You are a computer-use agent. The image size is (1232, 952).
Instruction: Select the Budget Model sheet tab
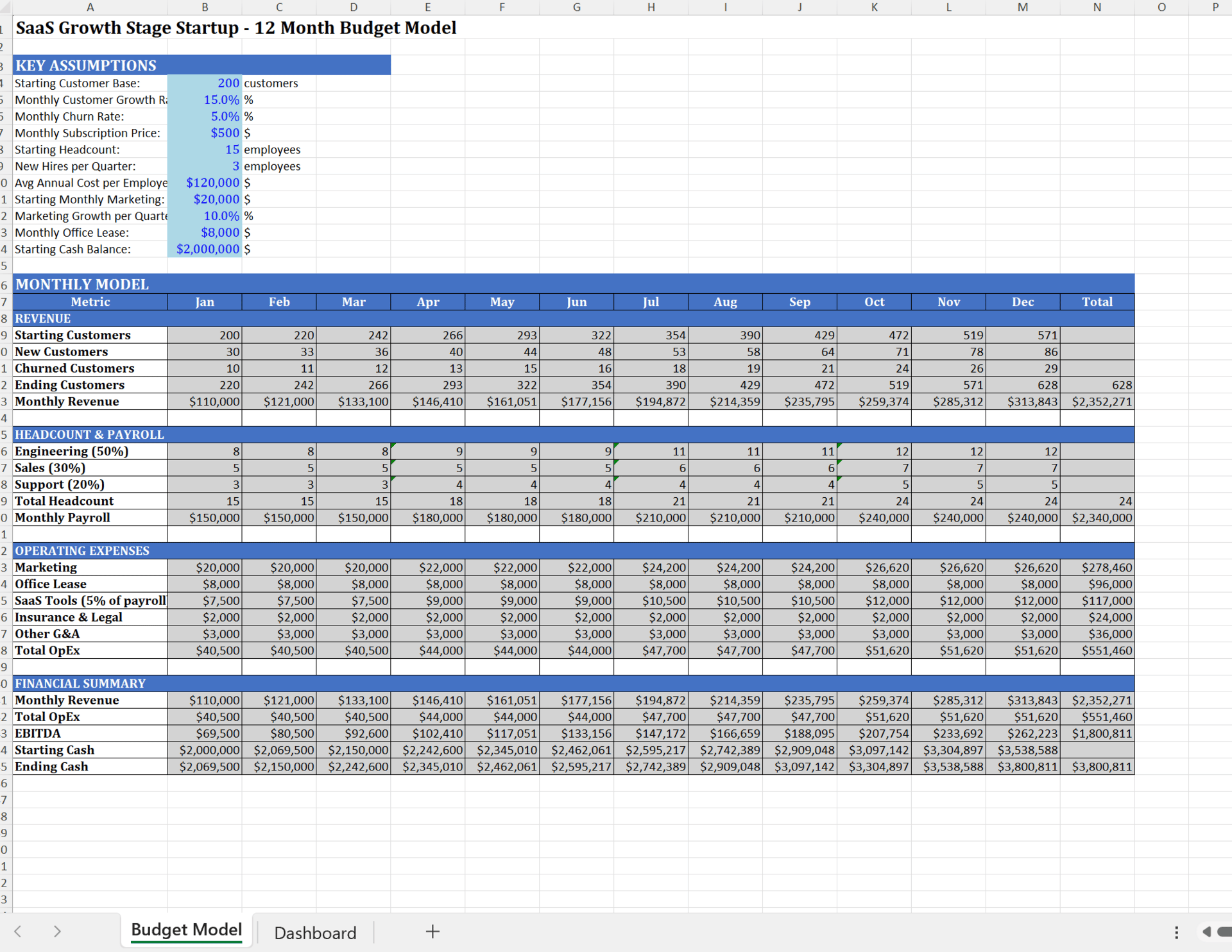(186, 930)
